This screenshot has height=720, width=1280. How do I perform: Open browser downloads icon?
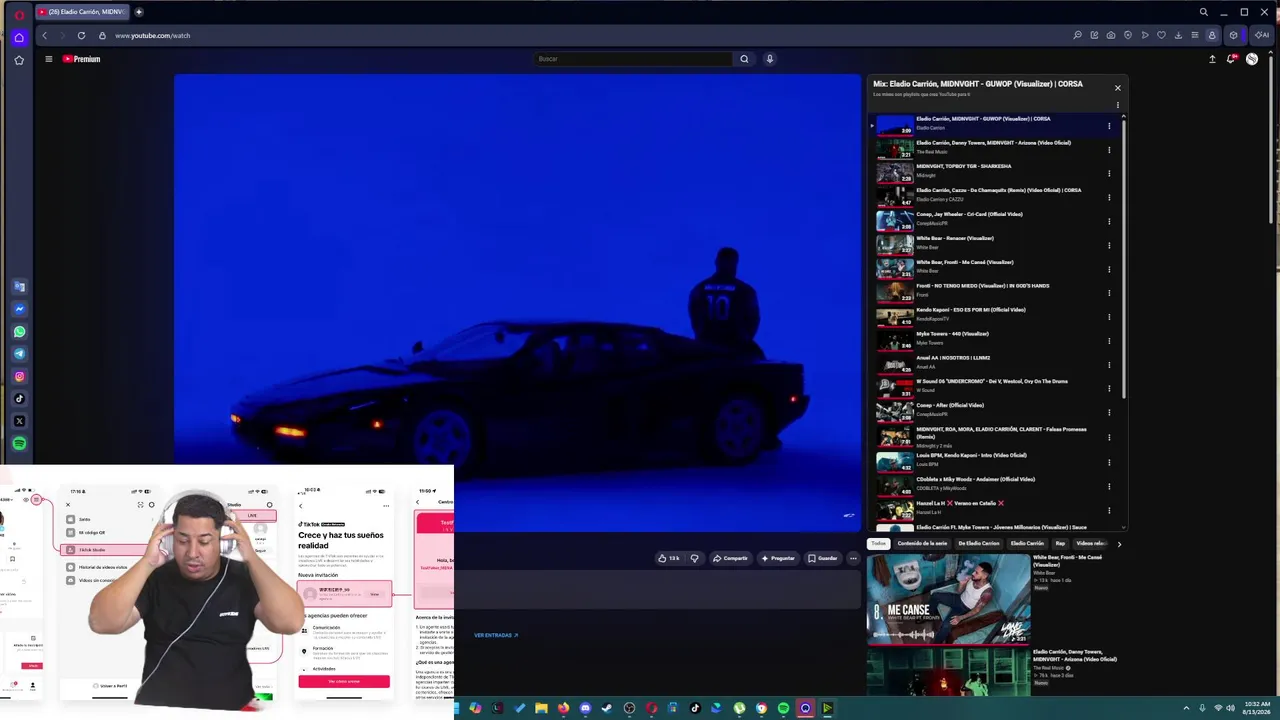pyautogui.click(x=1178, y=35)
